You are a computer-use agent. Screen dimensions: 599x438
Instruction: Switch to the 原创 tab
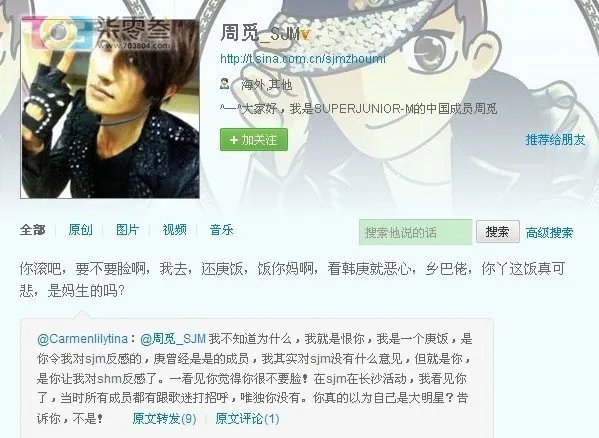click(80, 230)
